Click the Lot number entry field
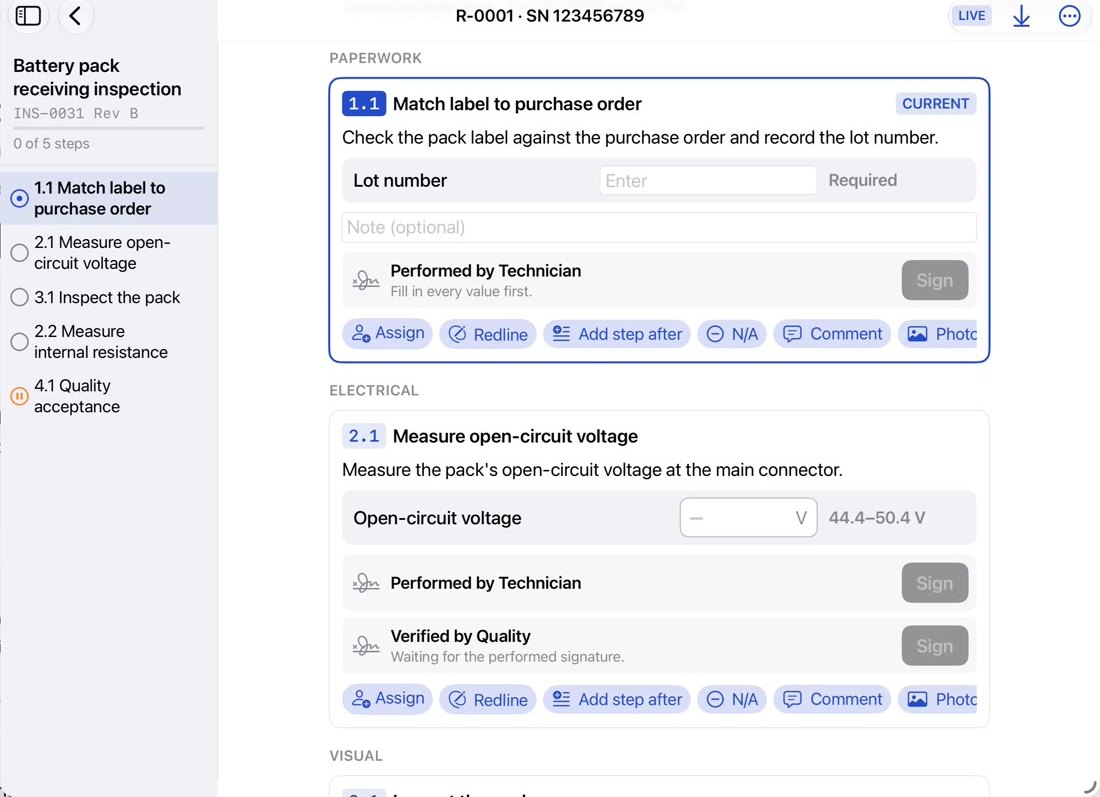 (x=708, y=181)
